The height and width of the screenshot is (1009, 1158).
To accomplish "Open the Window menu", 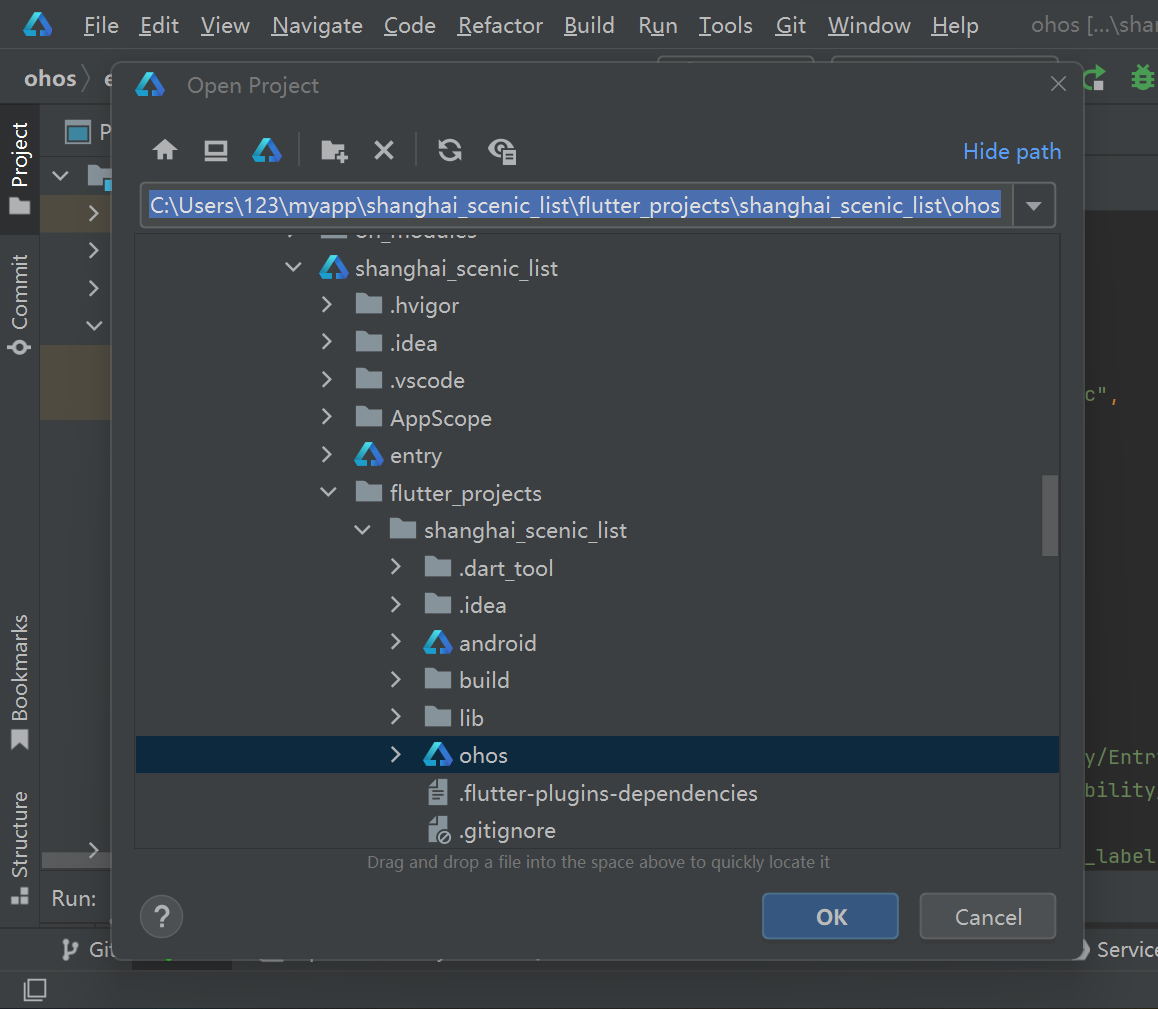I will tap(868, 26).
